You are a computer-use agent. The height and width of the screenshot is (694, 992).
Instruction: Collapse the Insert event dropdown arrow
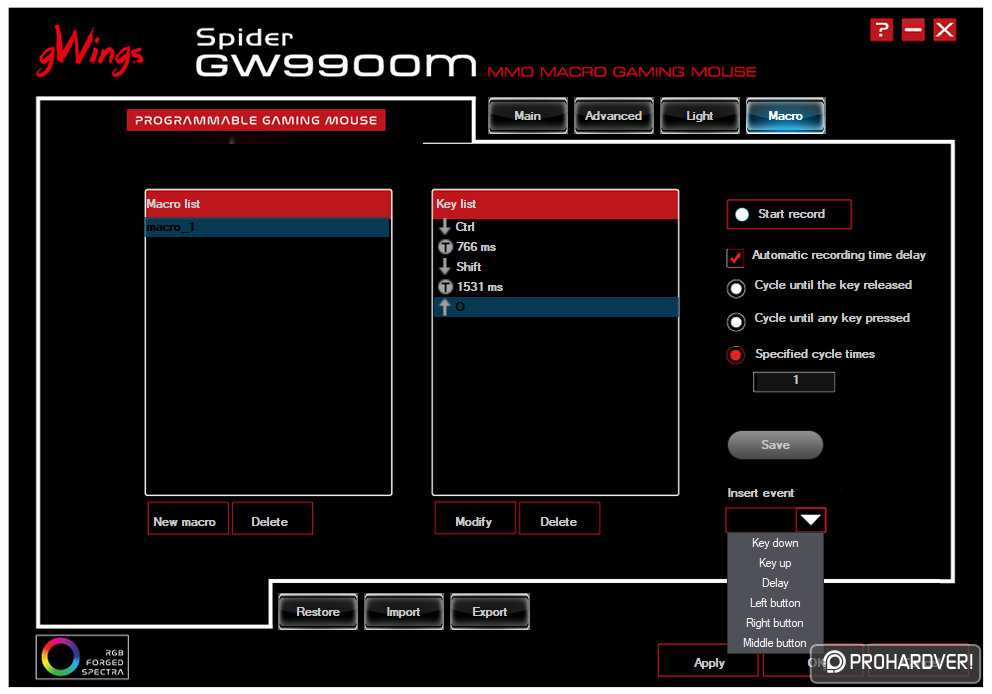[x=810, y=520]
